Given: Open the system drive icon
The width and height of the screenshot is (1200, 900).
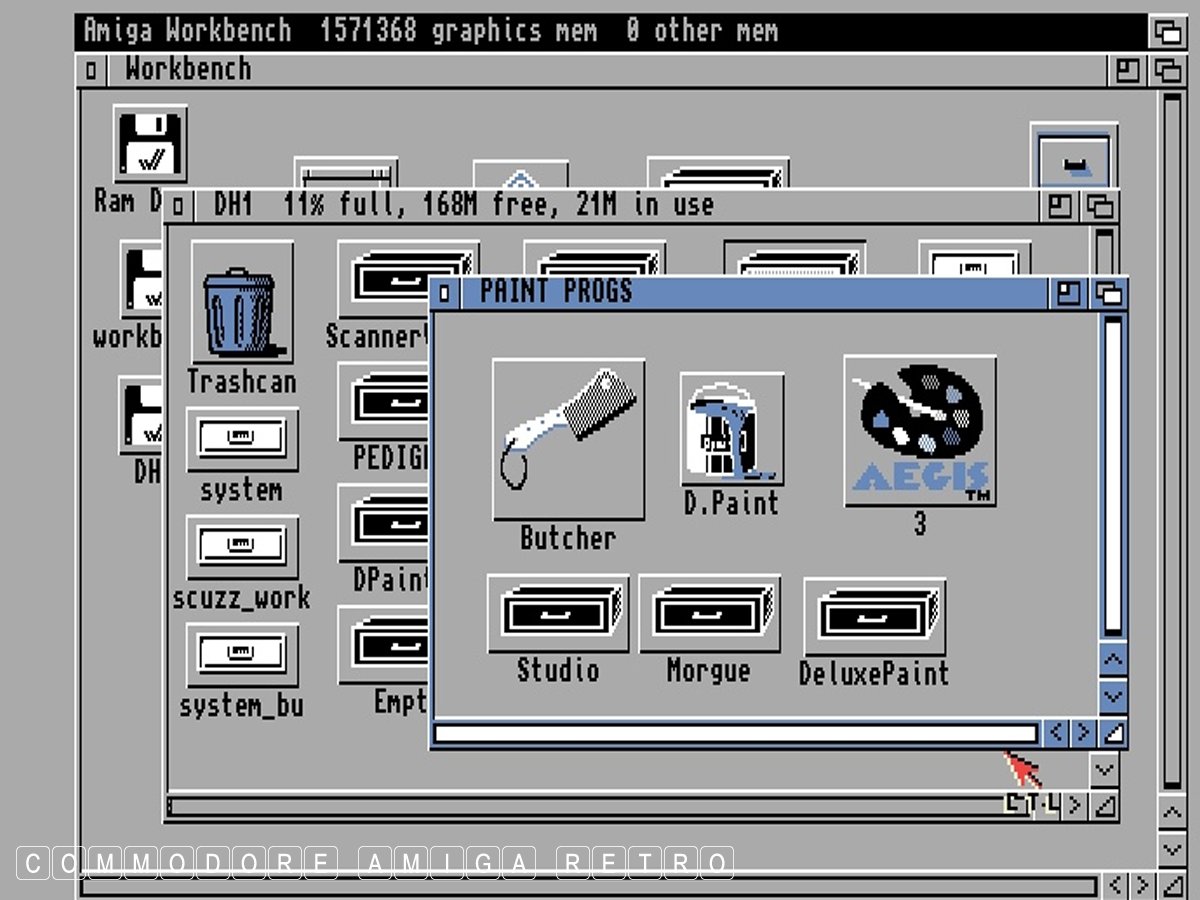Looking at the screenshot, I should tap(242, 439).
